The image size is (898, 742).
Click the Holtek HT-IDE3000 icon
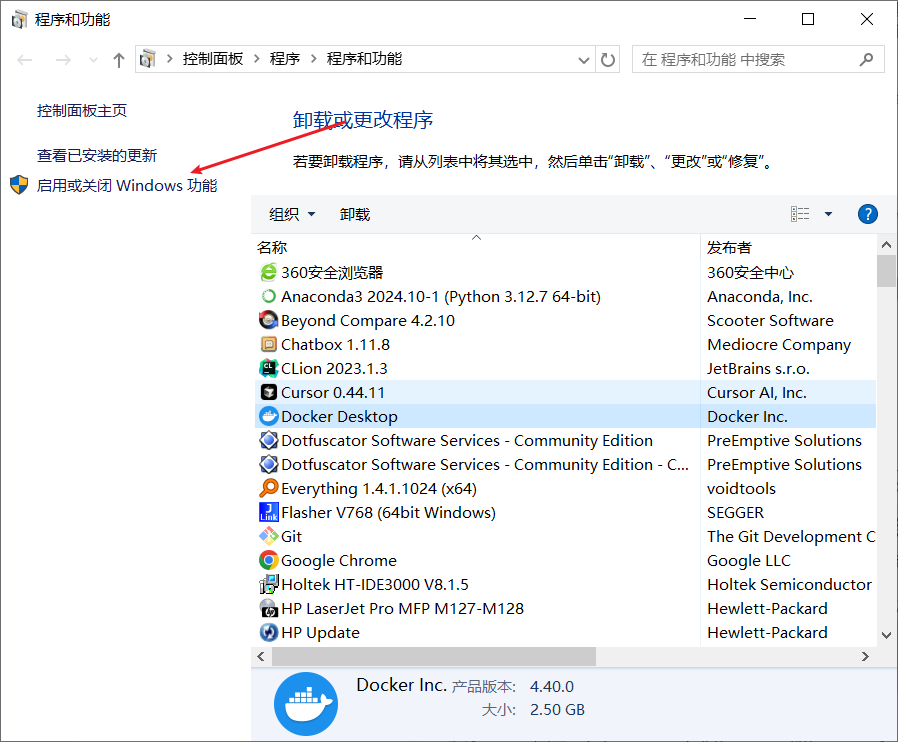point(268,585)
